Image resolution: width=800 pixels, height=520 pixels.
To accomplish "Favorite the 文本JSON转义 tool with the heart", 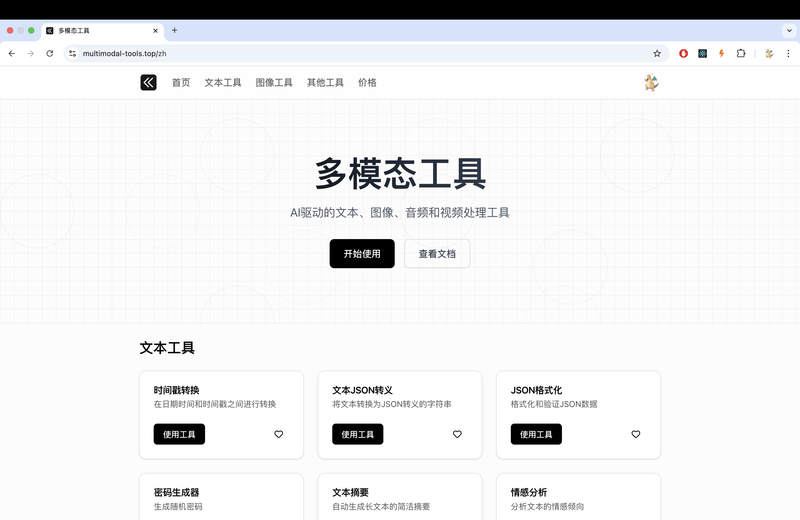I will [457, 434].
